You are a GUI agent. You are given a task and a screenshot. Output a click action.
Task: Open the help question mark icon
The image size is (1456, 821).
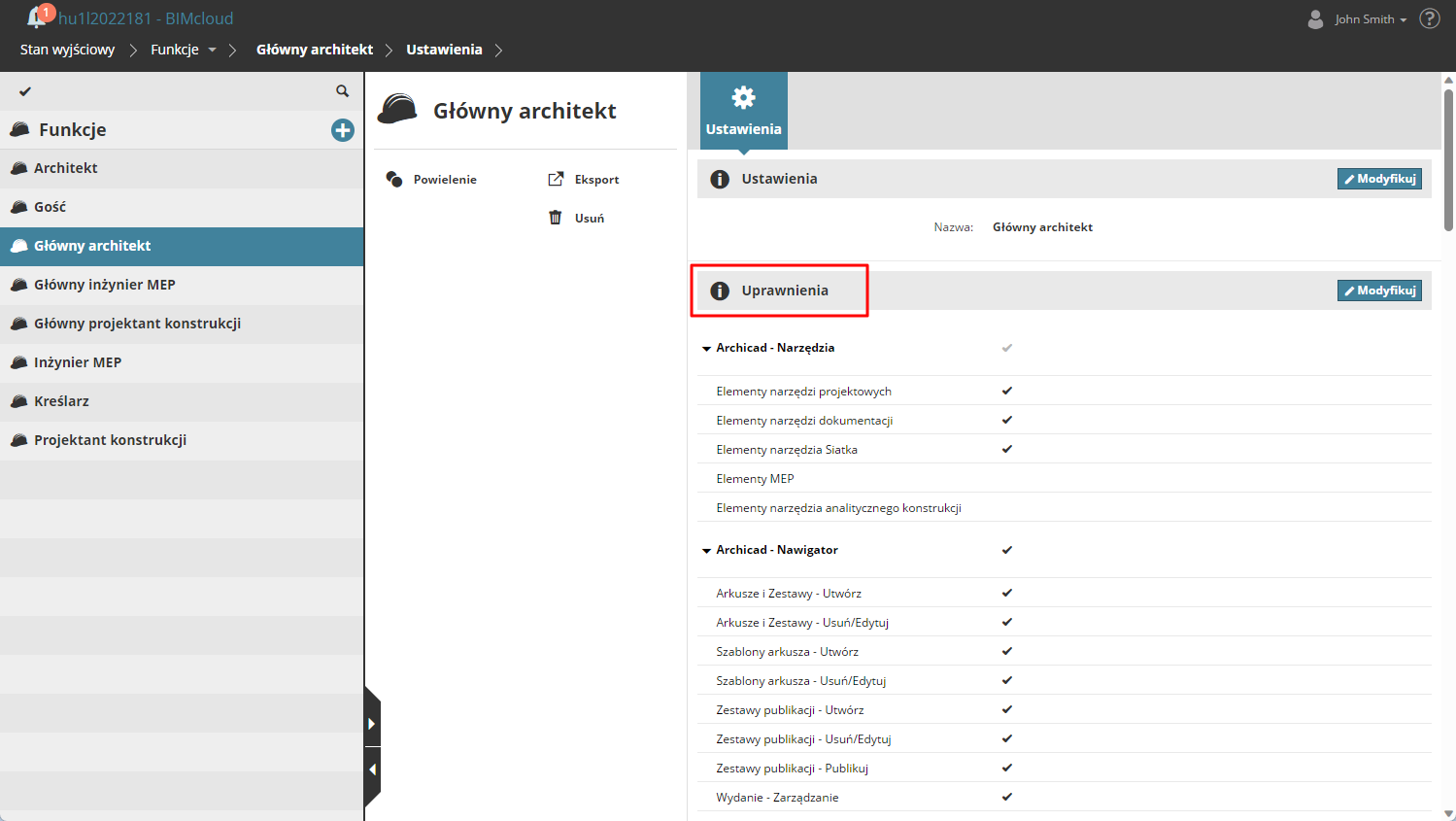coord(1430,18)
